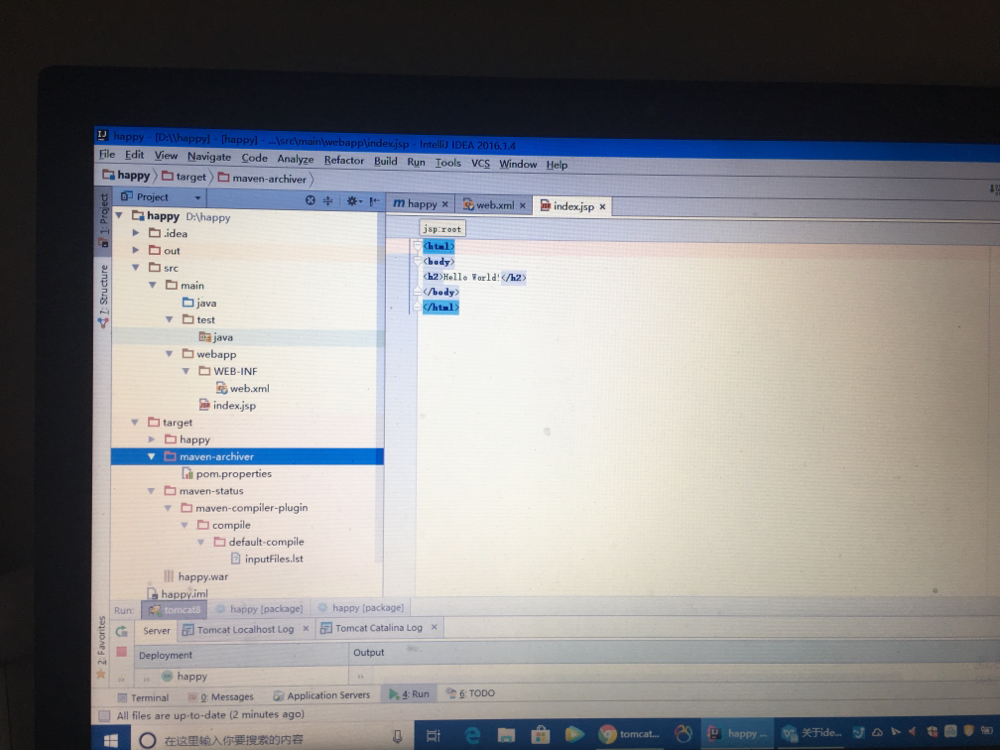Image resolution: width=1001 pixels, height=751 pixels.
Task: Collapse the happy project root node
Action: pyautogui.click(x=119, y=216)
